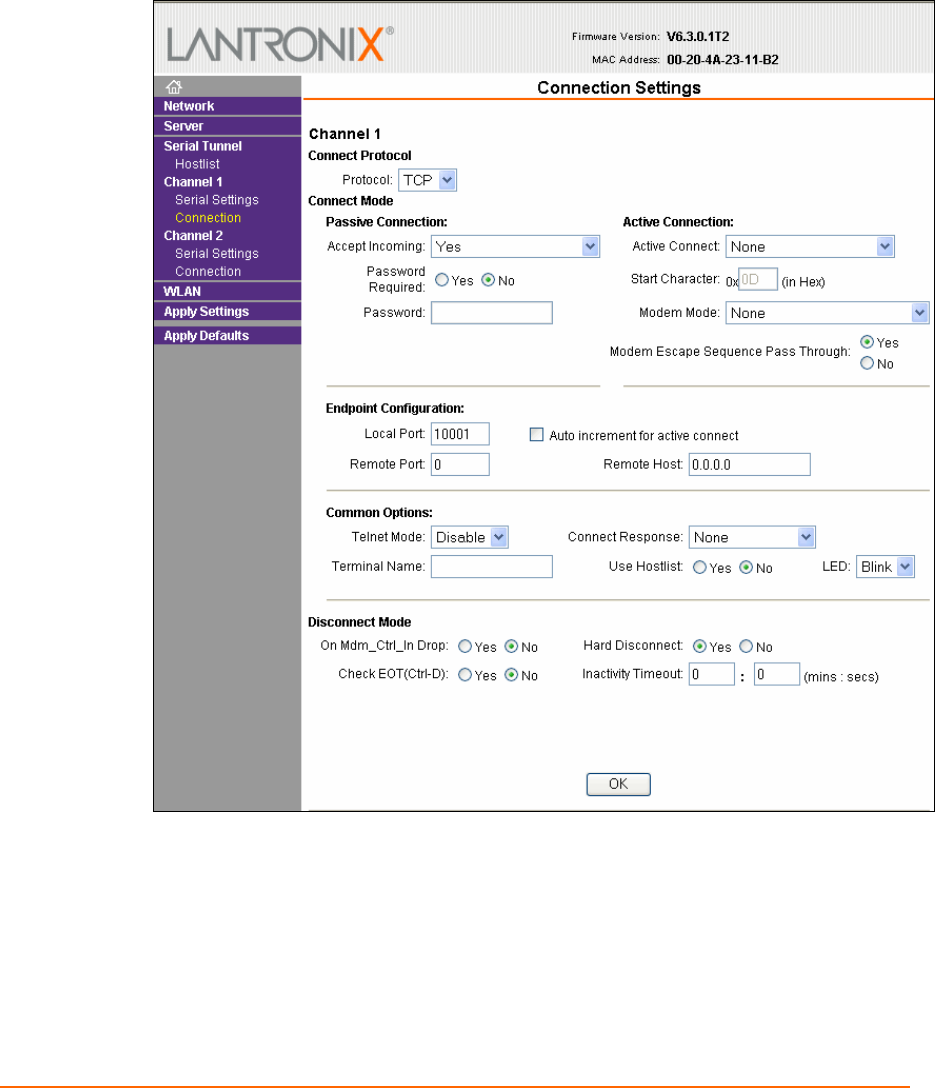Set Hard Disconnect to Yes
Screen dimensions: 935x1088
(x=699, y=647)
